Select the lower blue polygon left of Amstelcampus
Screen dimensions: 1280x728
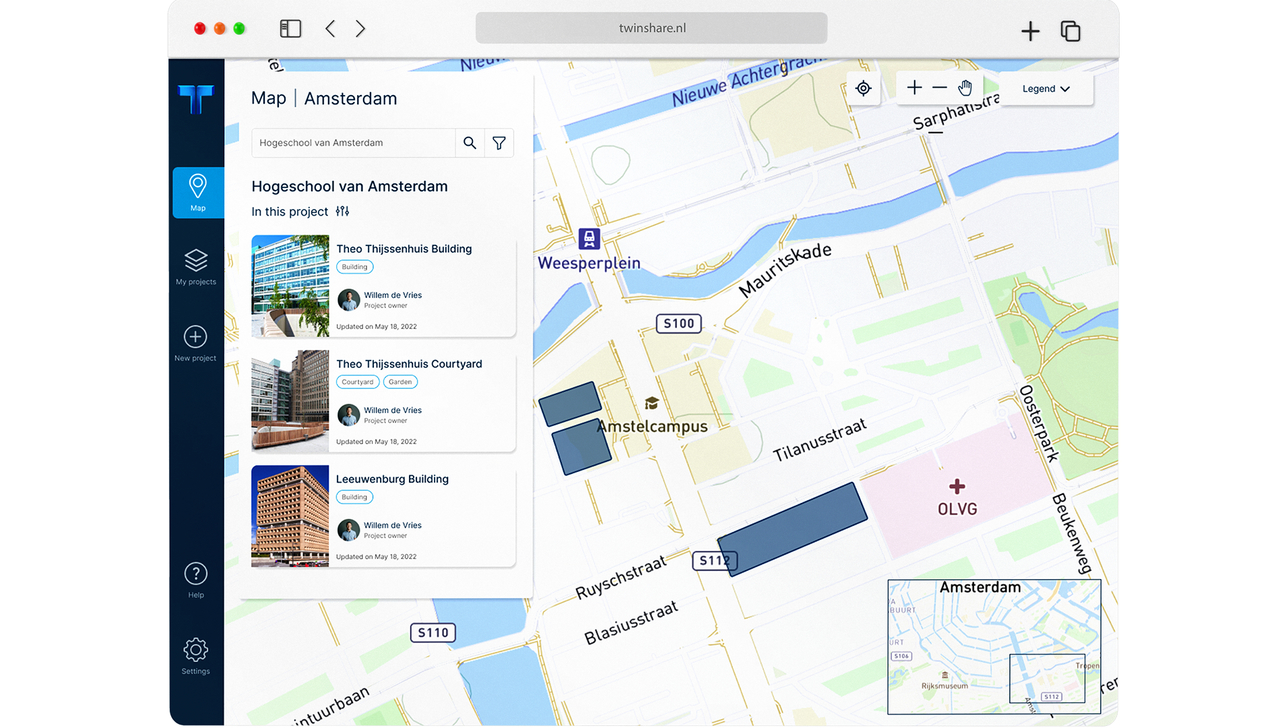[x=582, y=446]
